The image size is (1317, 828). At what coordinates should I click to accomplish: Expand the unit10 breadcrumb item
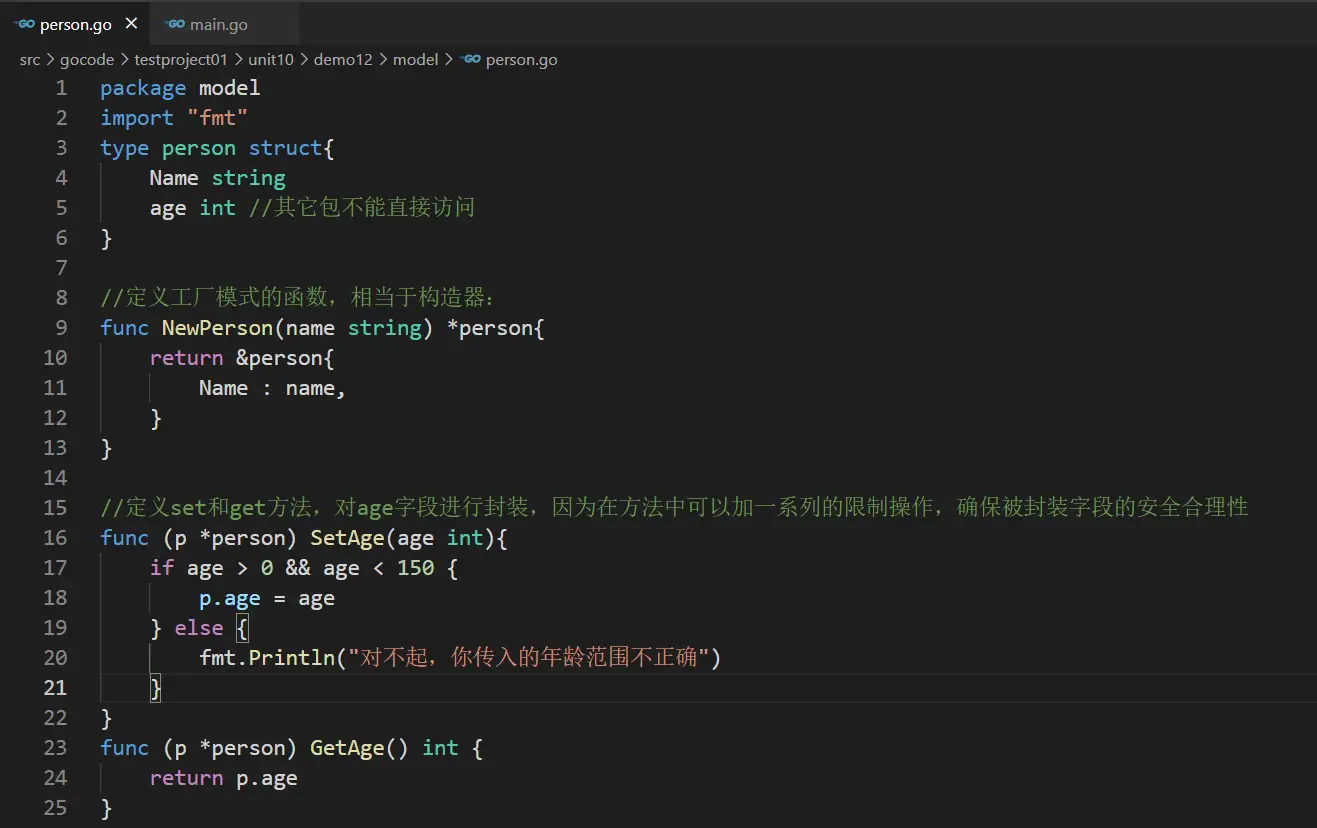pyautogui.click(x=270, y=59)
